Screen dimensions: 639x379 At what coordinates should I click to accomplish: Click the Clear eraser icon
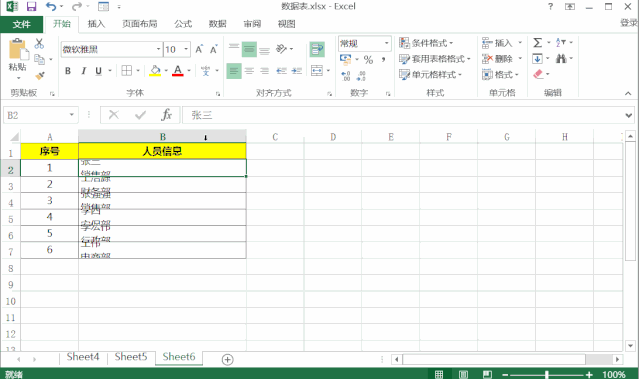tap(538, 74)
